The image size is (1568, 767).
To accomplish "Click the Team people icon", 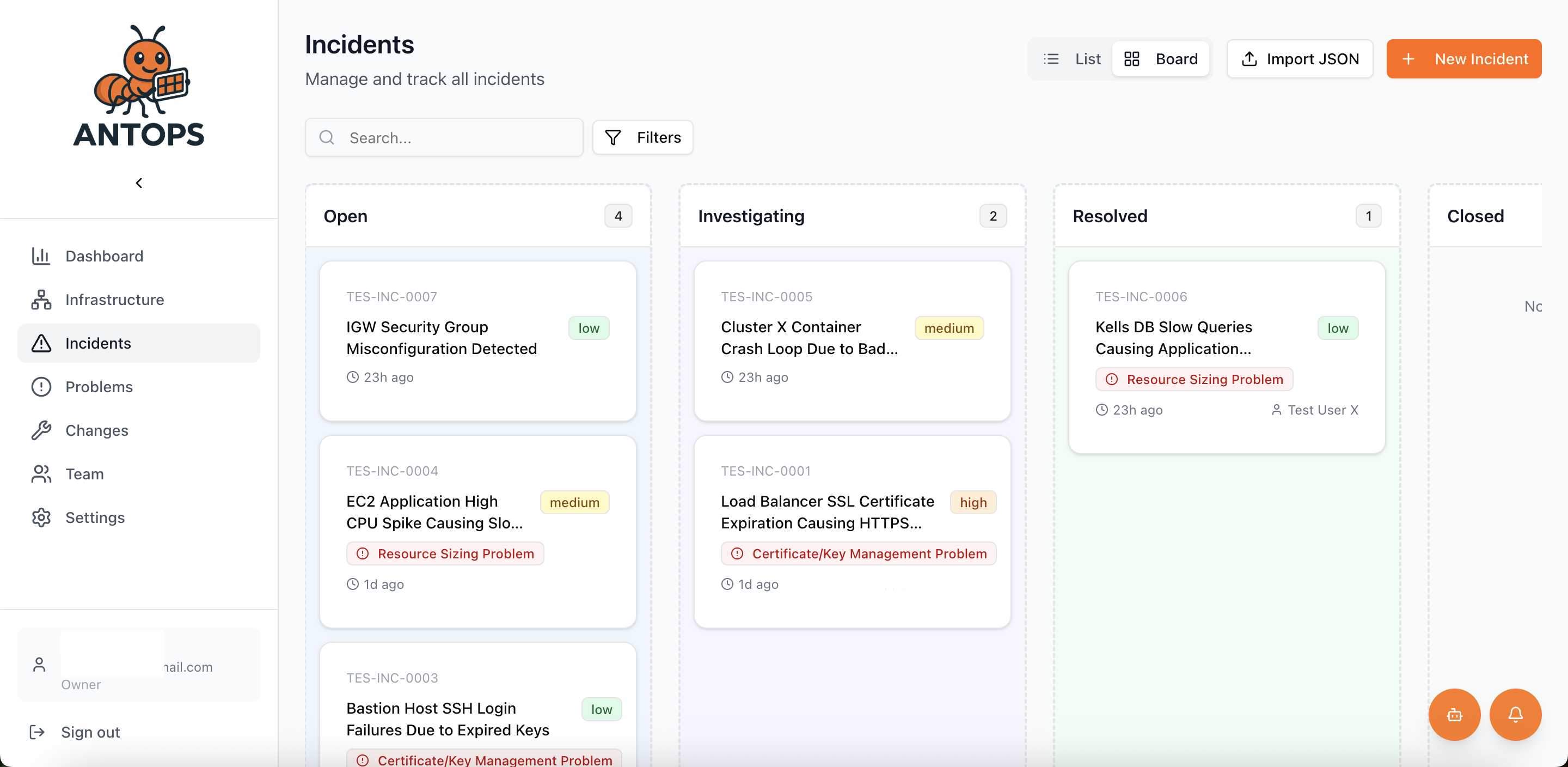I will click(x=41, y=474).
